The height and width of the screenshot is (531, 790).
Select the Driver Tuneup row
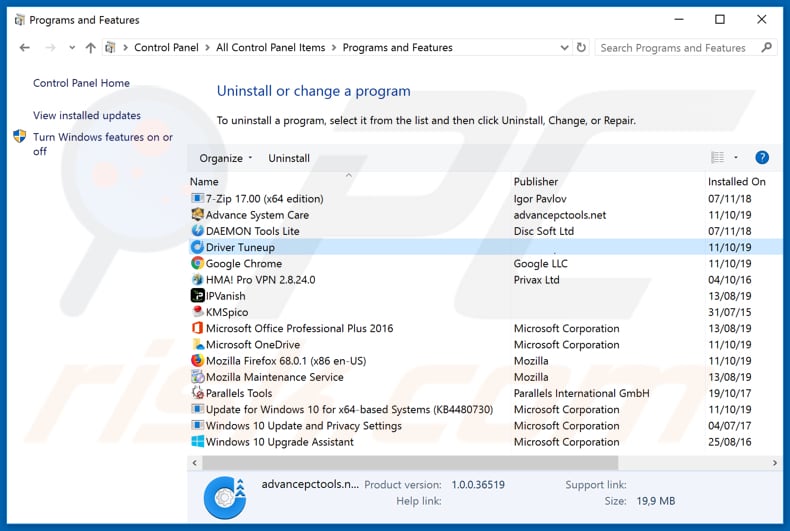click(485, 247)
